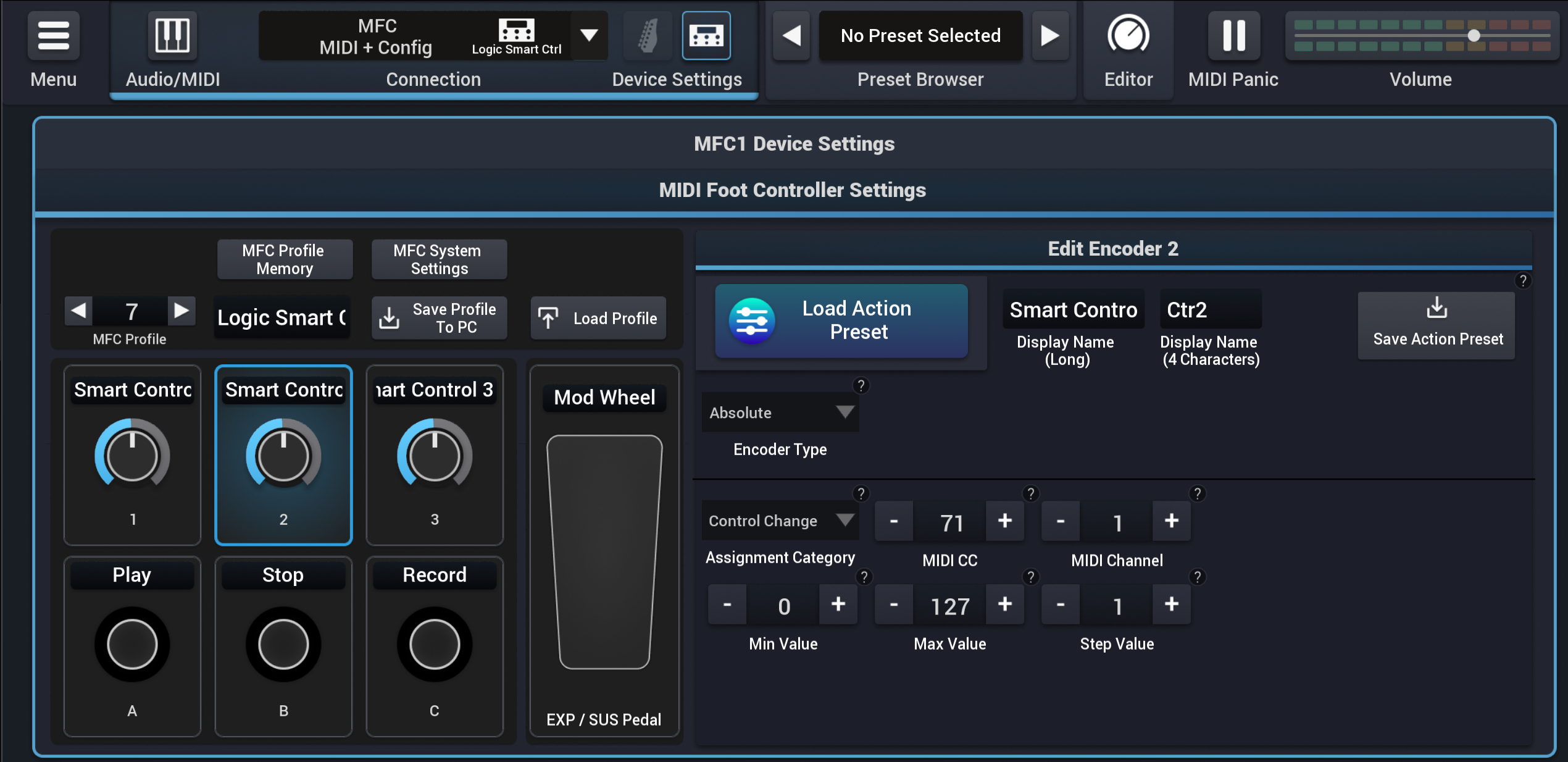Toggle the foot controller view in Device Settings

tap(706, 35)
